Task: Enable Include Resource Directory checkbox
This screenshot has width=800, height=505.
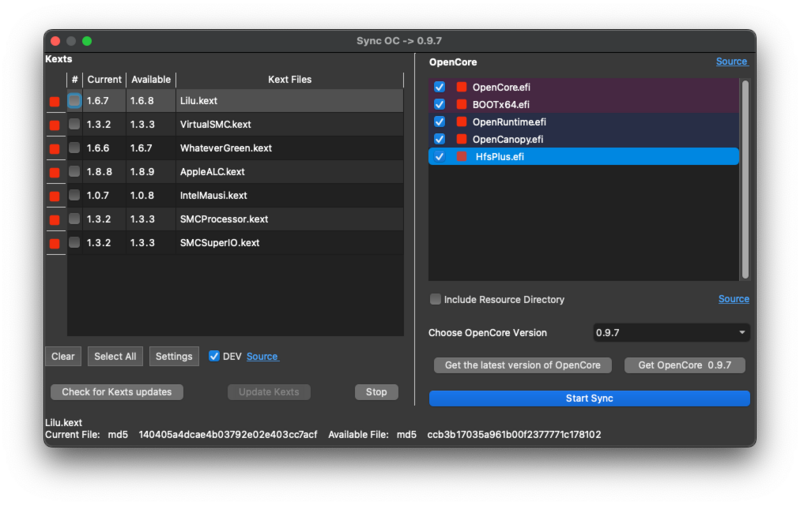Action: pyautogui.click(x=435, y=299)
